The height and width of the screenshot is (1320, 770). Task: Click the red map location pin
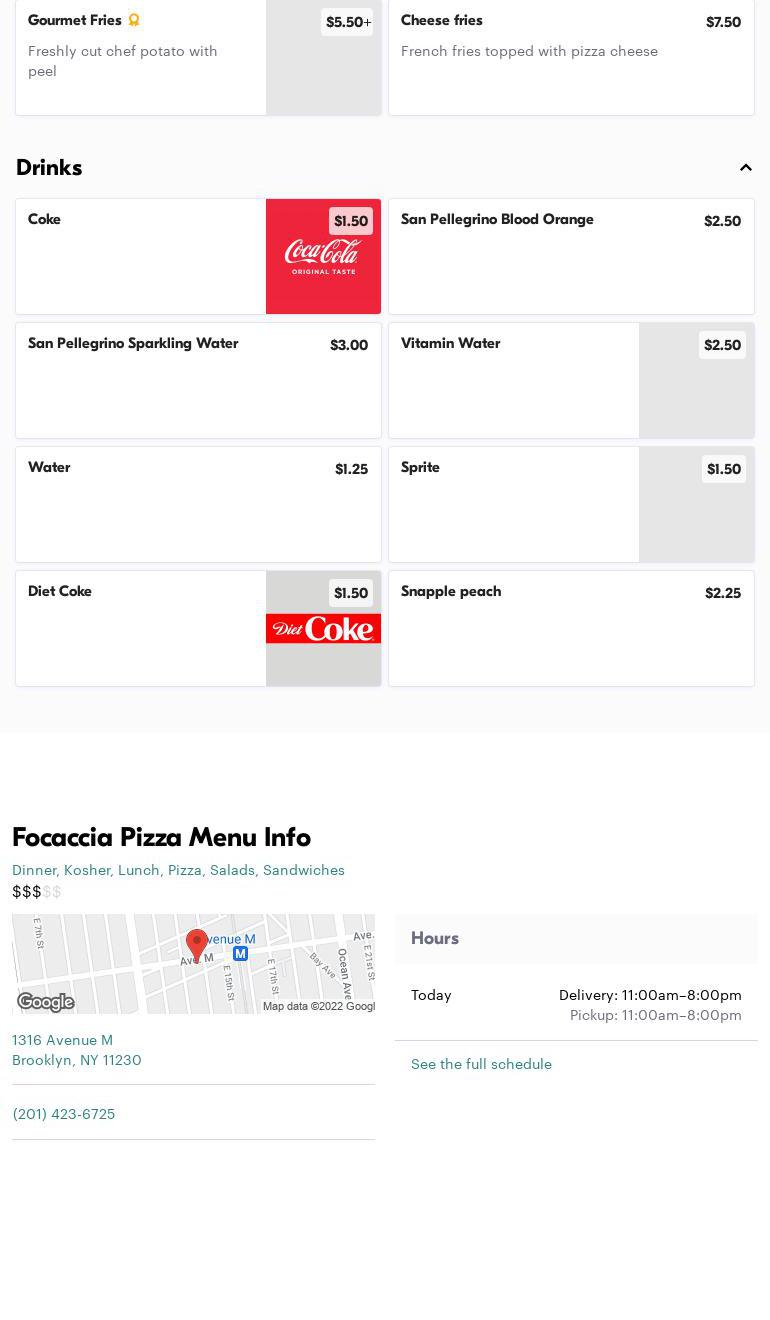click(197, 944)
